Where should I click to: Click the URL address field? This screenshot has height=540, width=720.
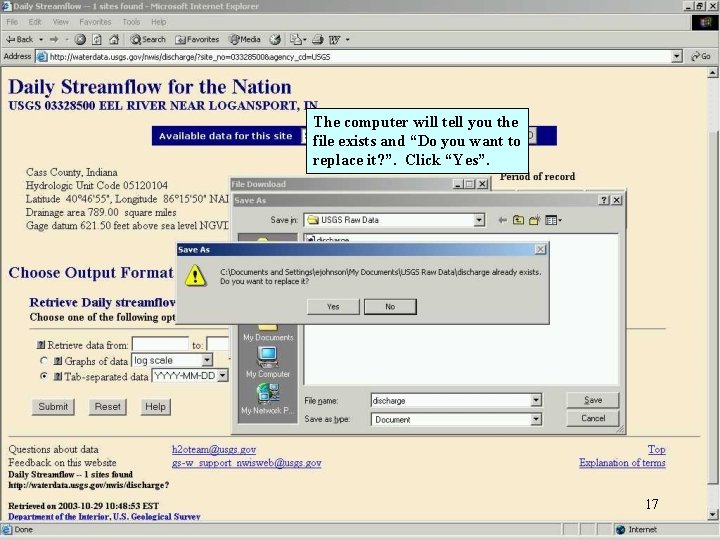click(x=354, y=56)
